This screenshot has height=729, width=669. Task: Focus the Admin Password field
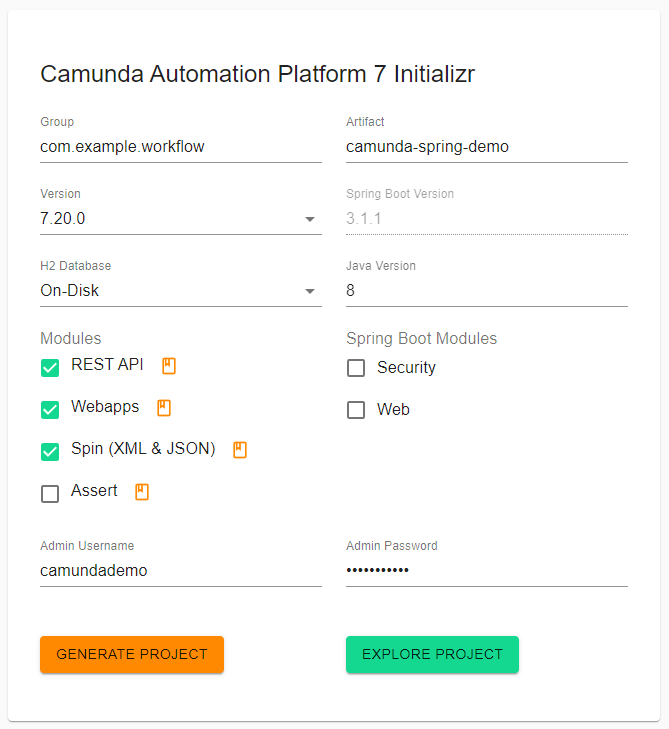pyautogui.click(x=487, y=570)
